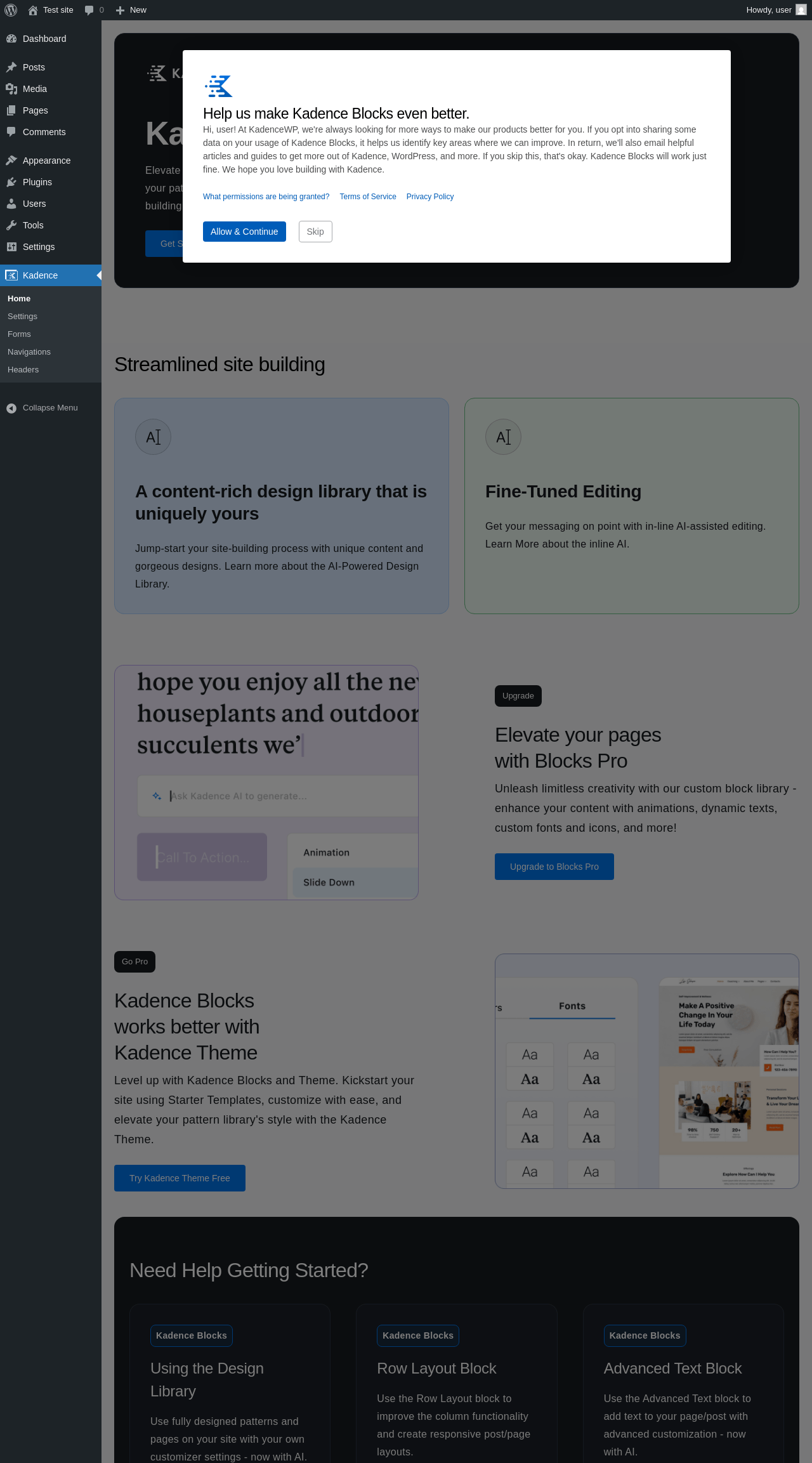
Task: Click the user avatar in admin bar
Action: pyautogui.click(x=801, y=10)
